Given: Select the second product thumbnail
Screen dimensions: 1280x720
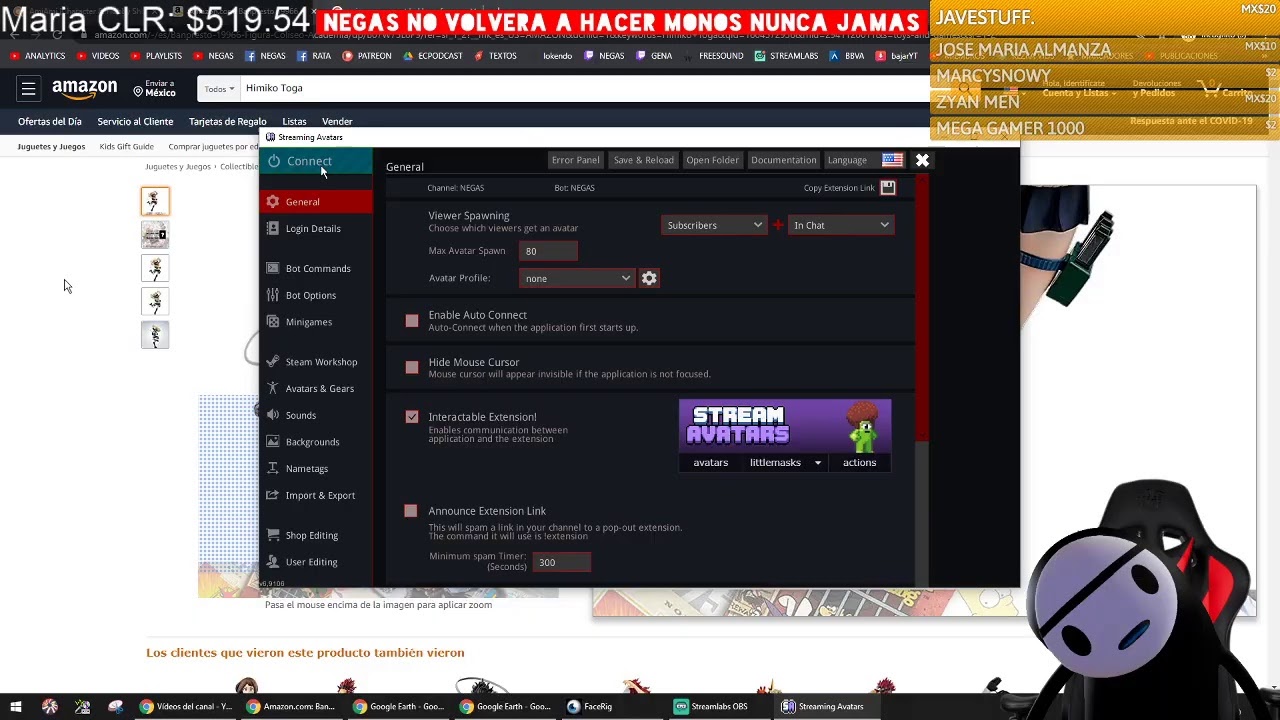Looking at the screenshot, I should pos(154,235).
